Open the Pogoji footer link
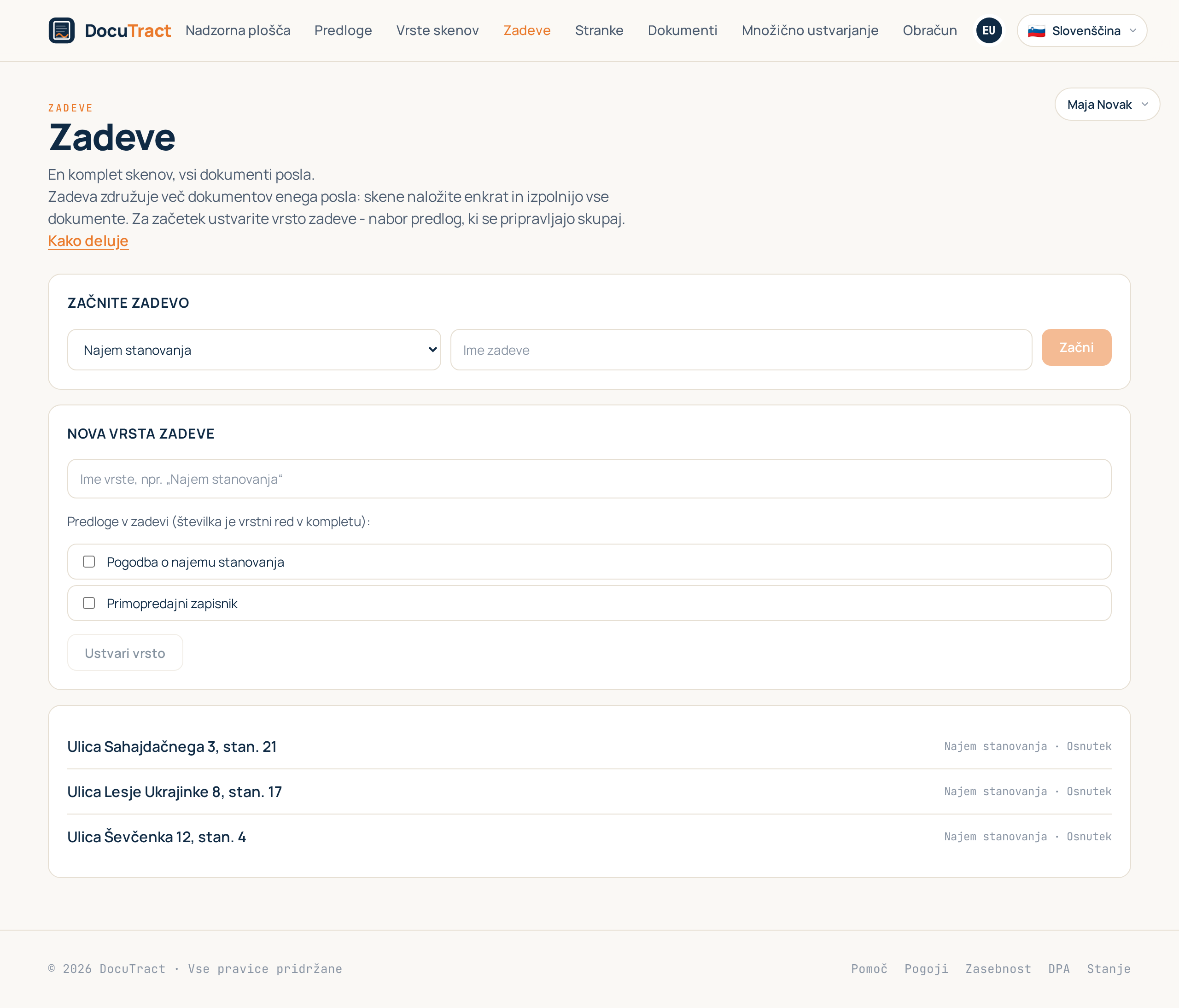 point(926,969)
